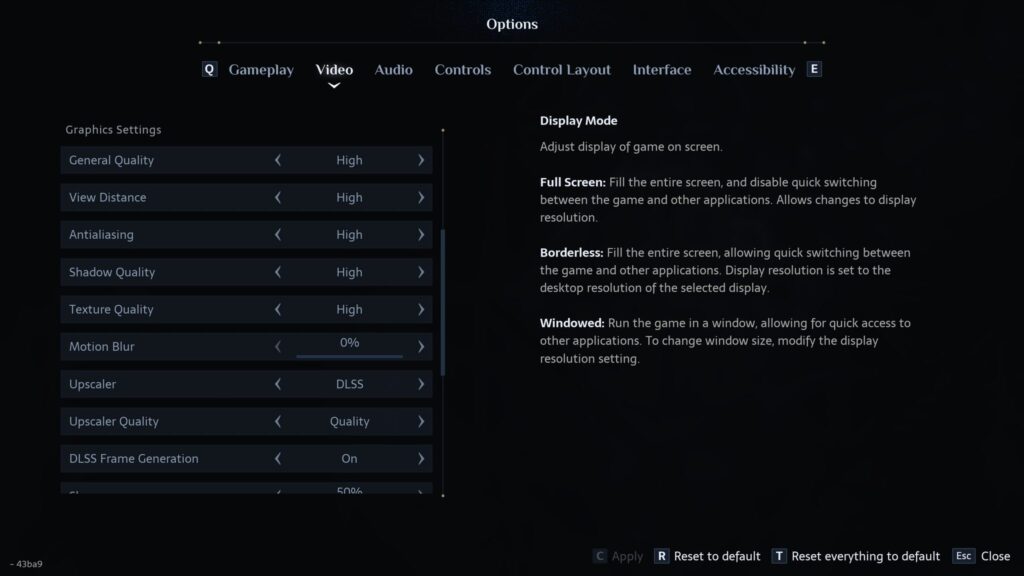Click the Esc key icon beside Close

963,556
